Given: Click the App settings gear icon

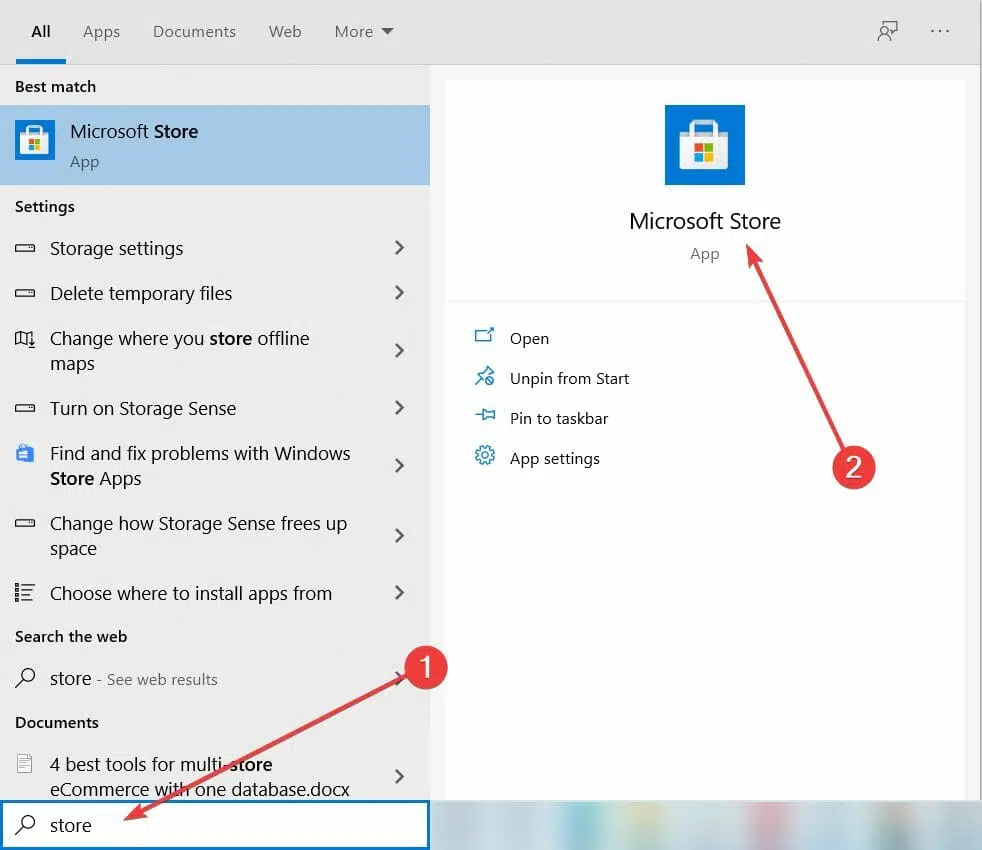Looking at the screenshot, I should [484, 455].
